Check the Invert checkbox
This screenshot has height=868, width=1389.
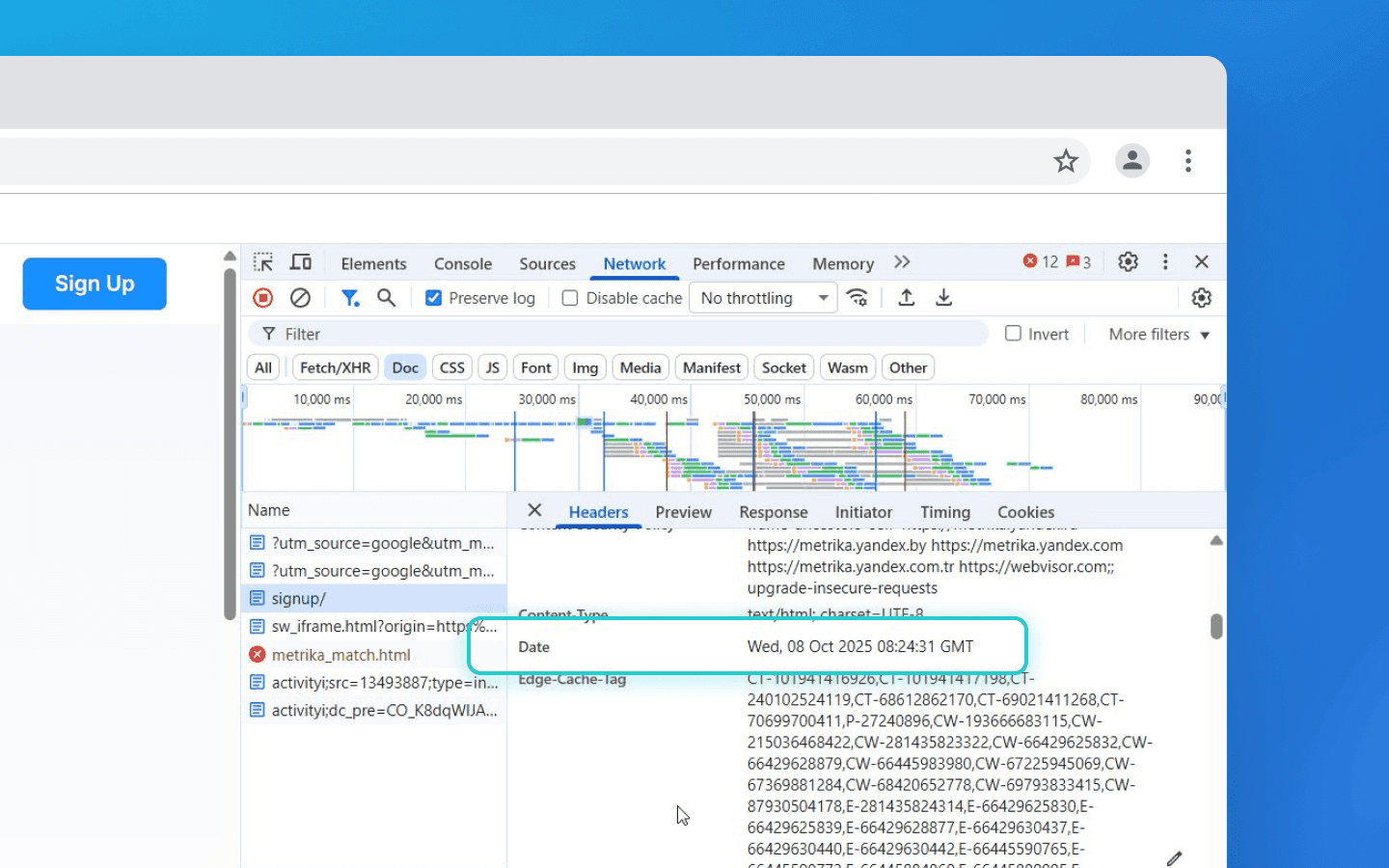pyautogui.click(x=1013, y=333)
